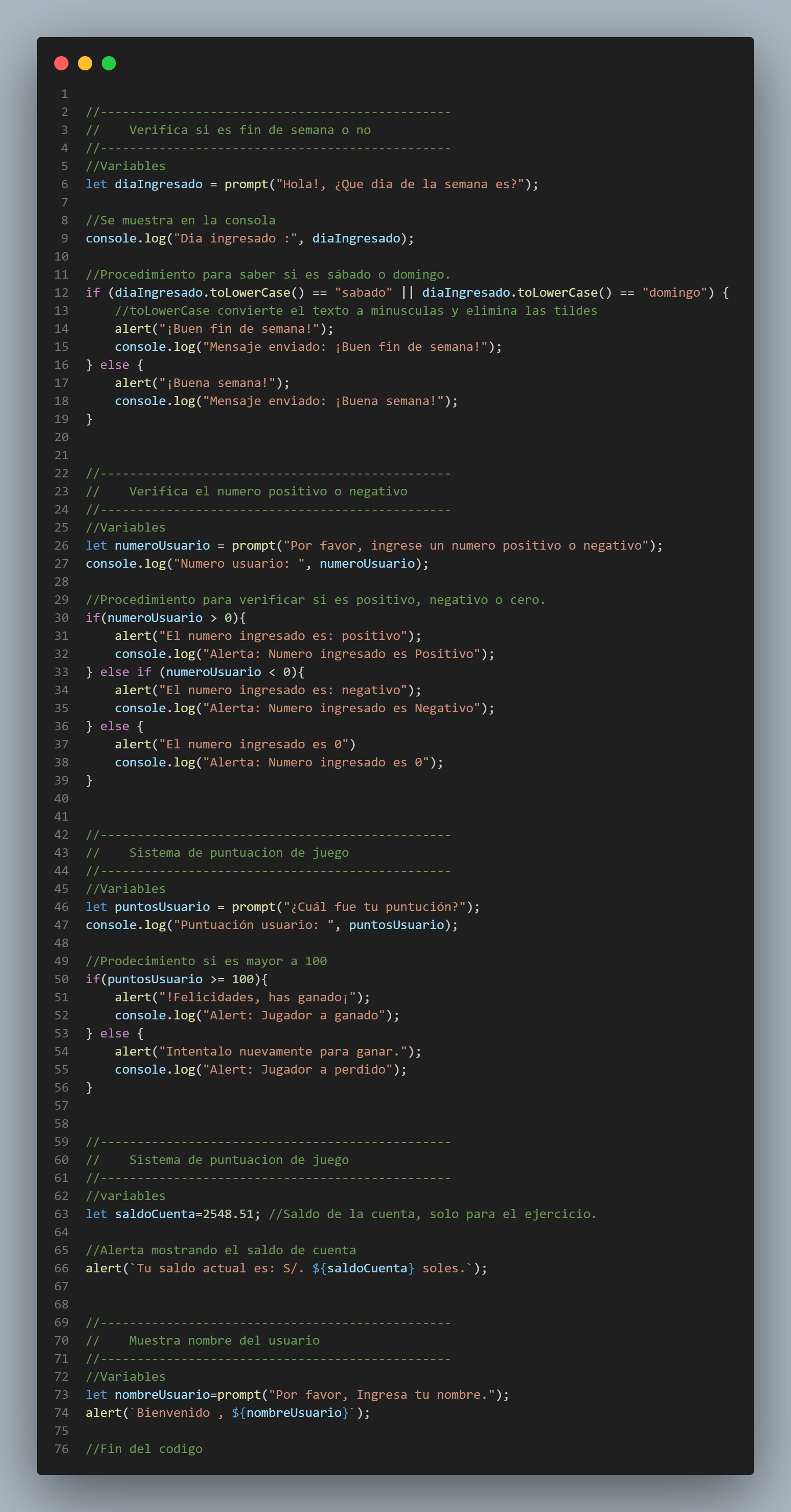Select comment 'Muestra nombre del usuario'
791x1512 pixels.
[224, 1341]
